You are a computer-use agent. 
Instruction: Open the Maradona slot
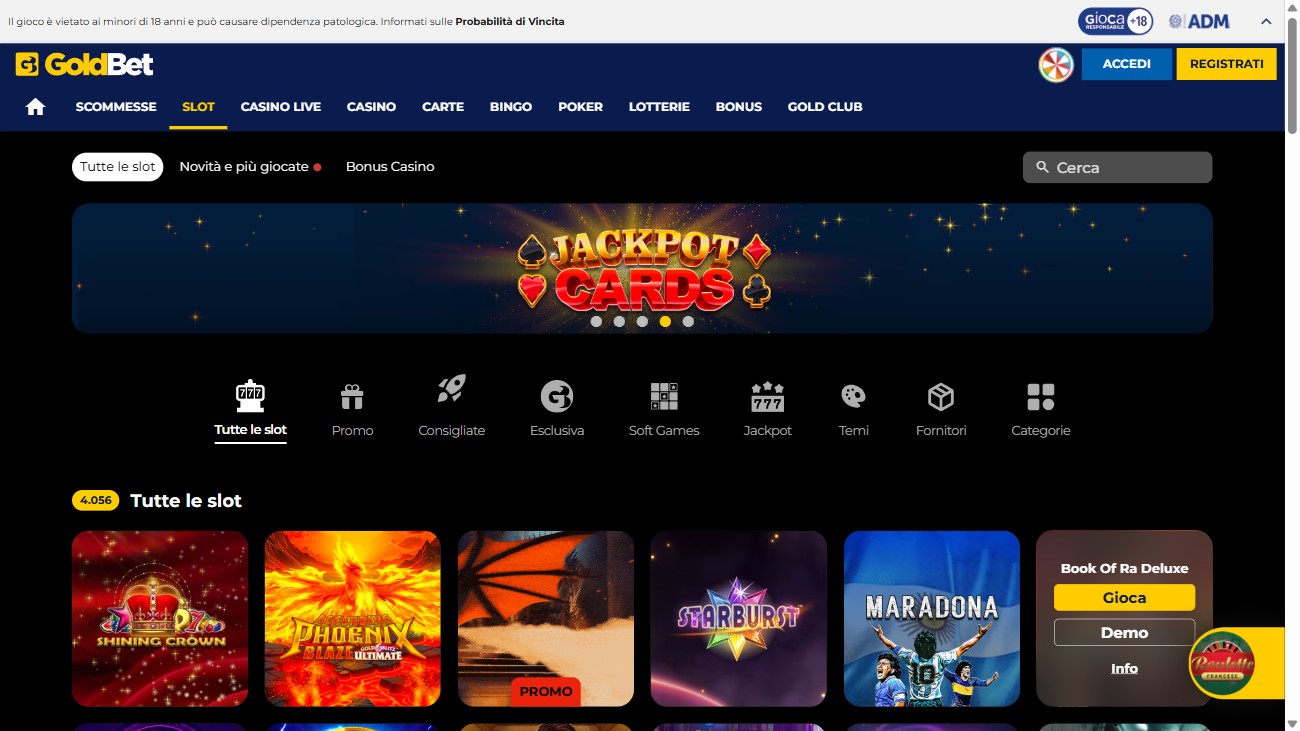coord(932,619)
